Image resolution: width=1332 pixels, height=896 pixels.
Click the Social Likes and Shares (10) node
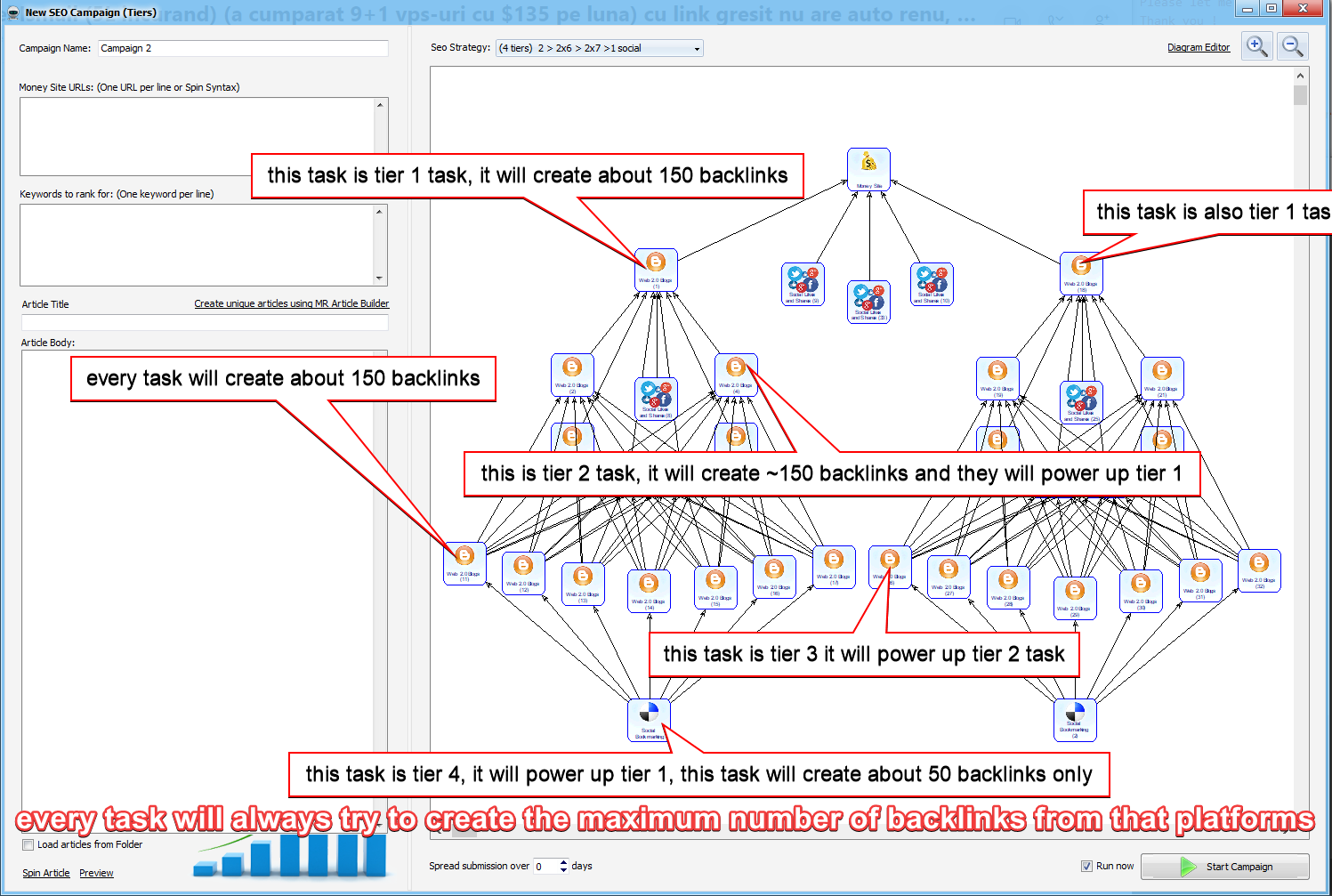click(x=932, y=285)
